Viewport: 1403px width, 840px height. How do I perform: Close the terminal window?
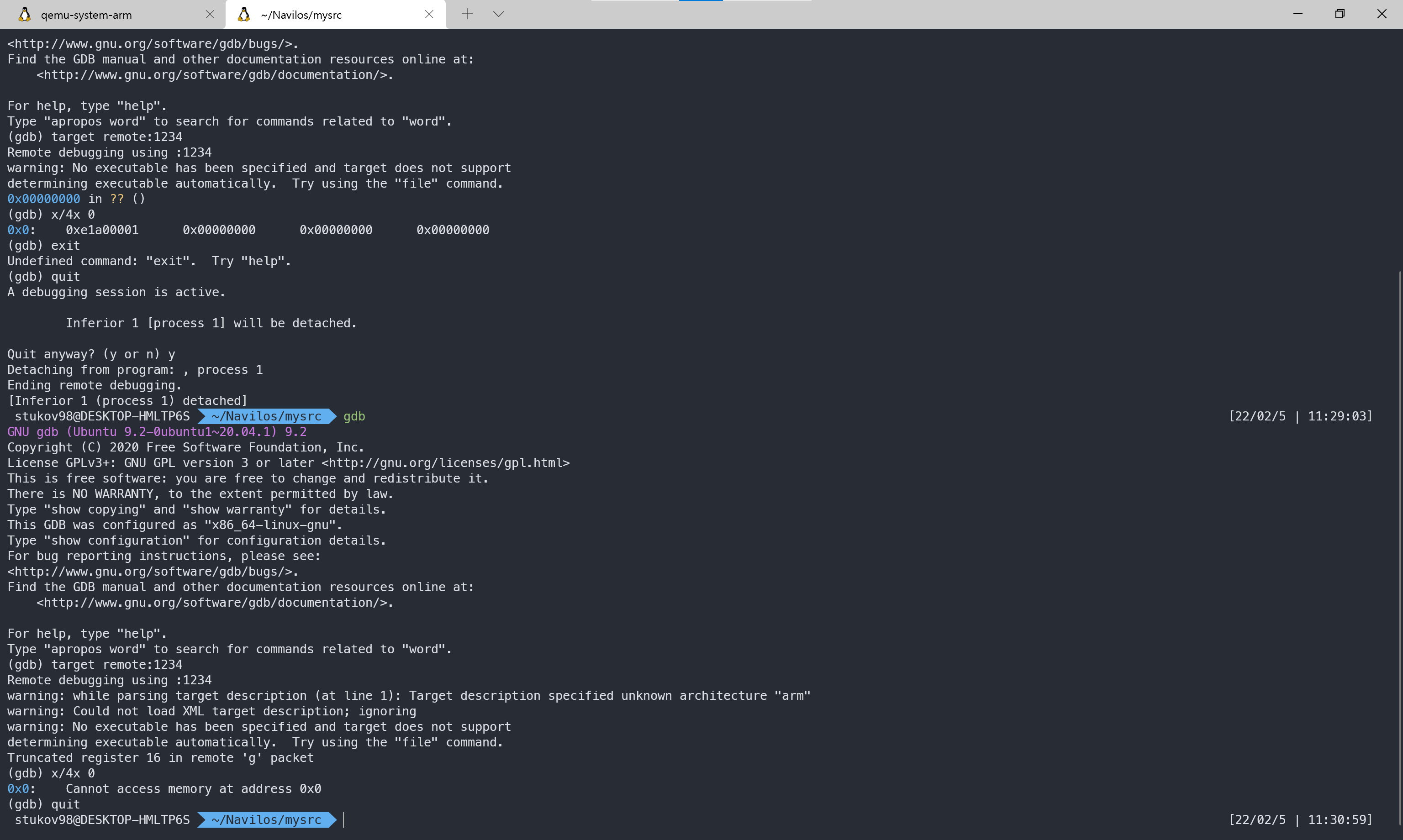coord(1382,14)
